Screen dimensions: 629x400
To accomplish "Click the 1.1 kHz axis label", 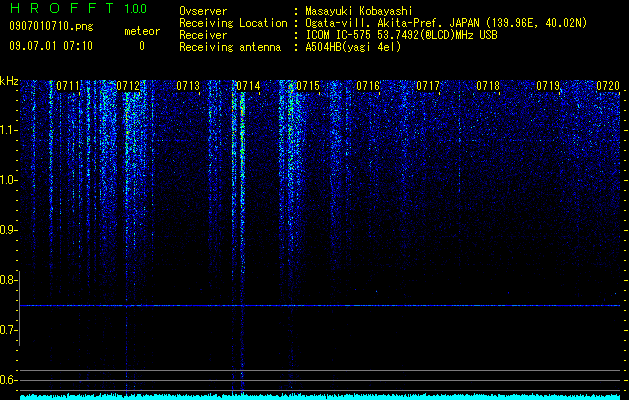I will tap(9, 130).
